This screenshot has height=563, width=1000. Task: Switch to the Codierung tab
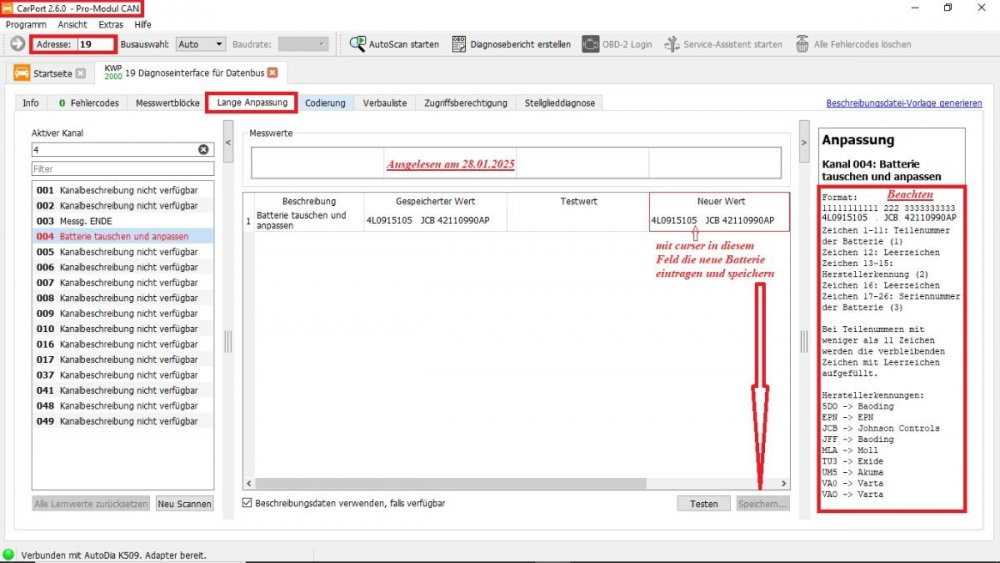pos(325,103)
